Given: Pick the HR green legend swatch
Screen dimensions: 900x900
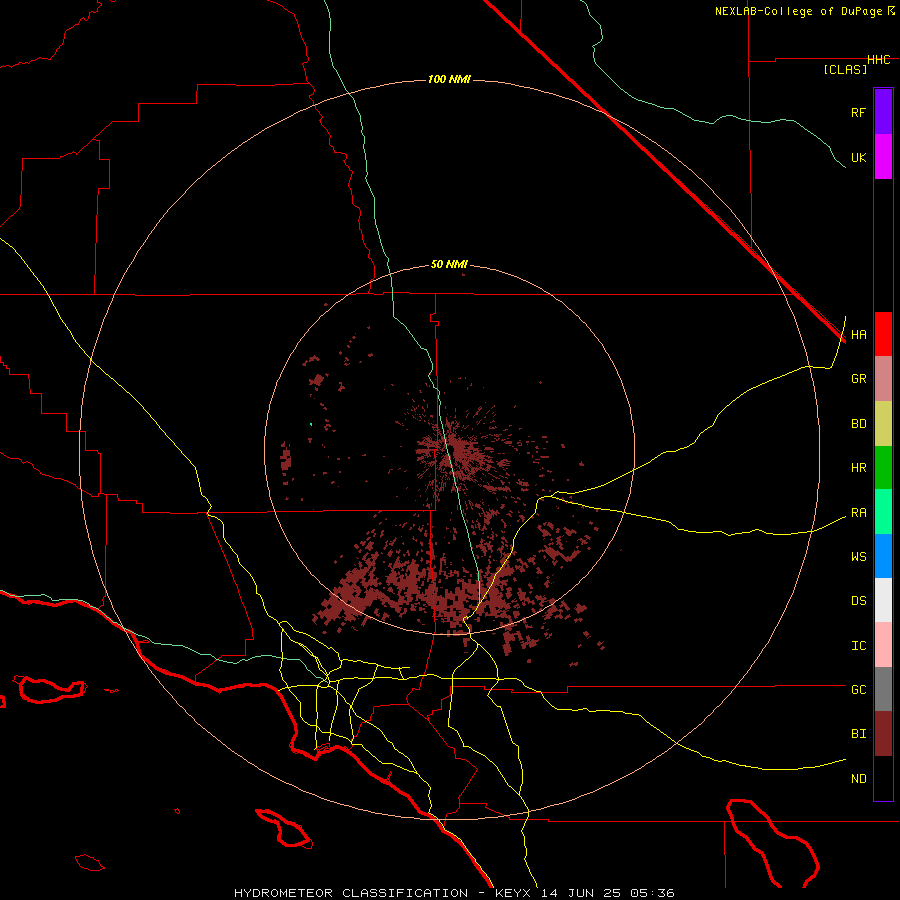Looking at the screenshot, I should coord(883,468).
